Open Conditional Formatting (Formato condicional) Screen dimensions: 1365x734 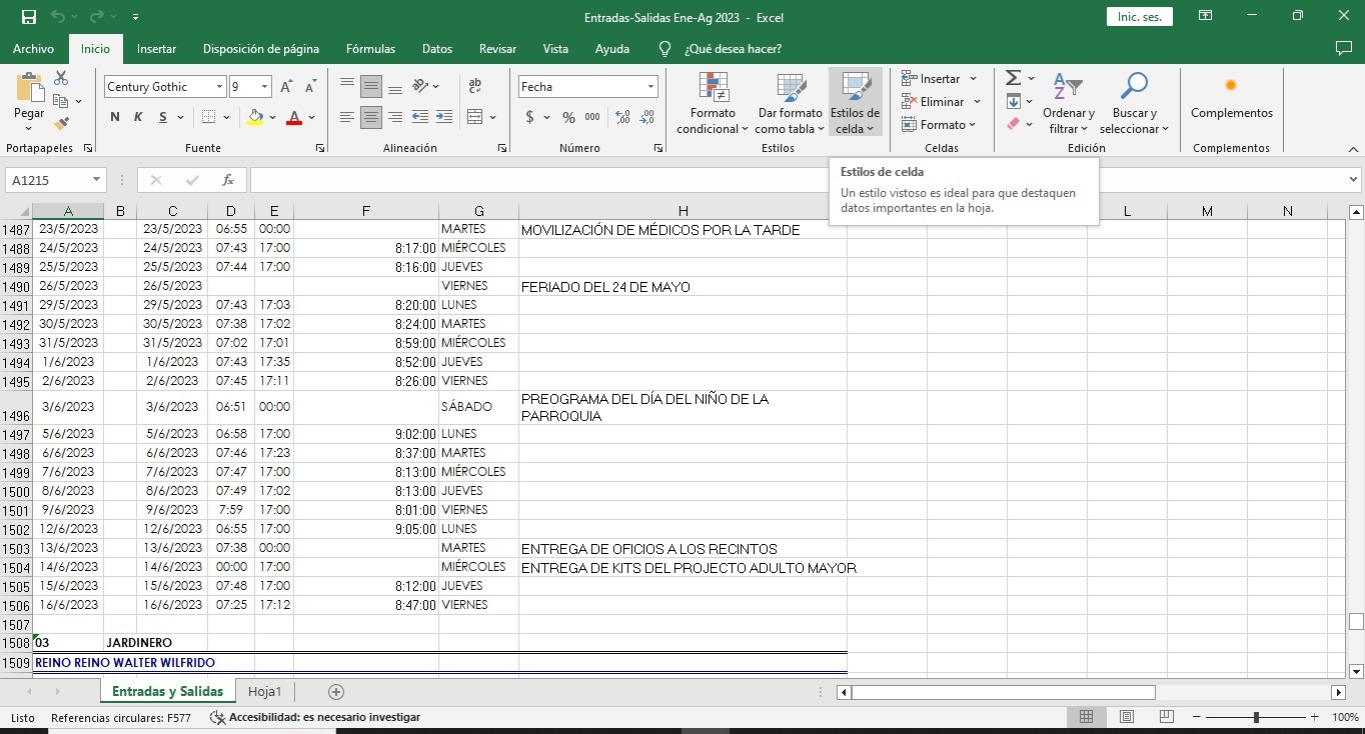[x=712, y=103]
